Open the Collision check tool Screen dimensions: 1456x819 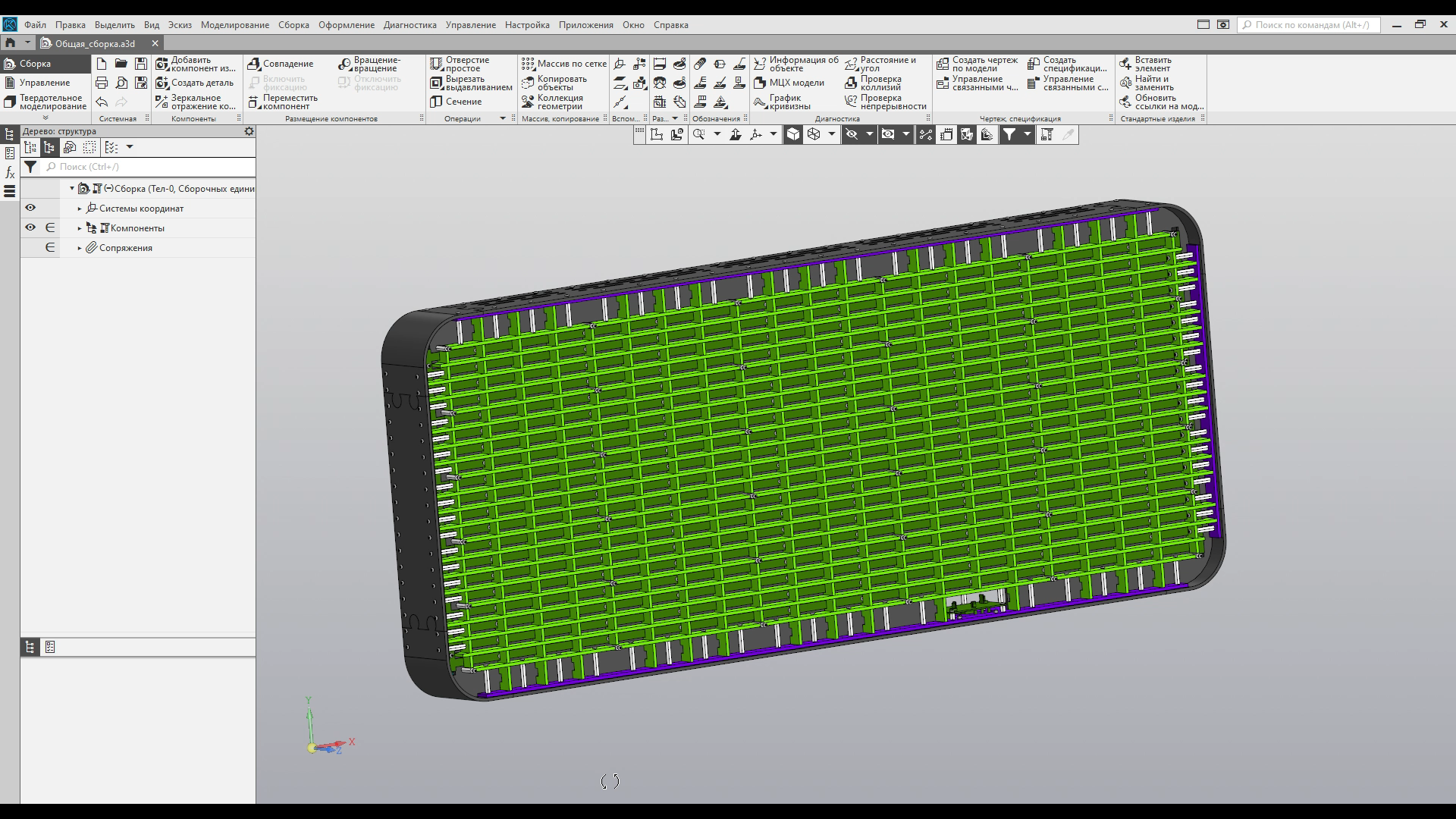pyautogui.click(x=852, y=83)
